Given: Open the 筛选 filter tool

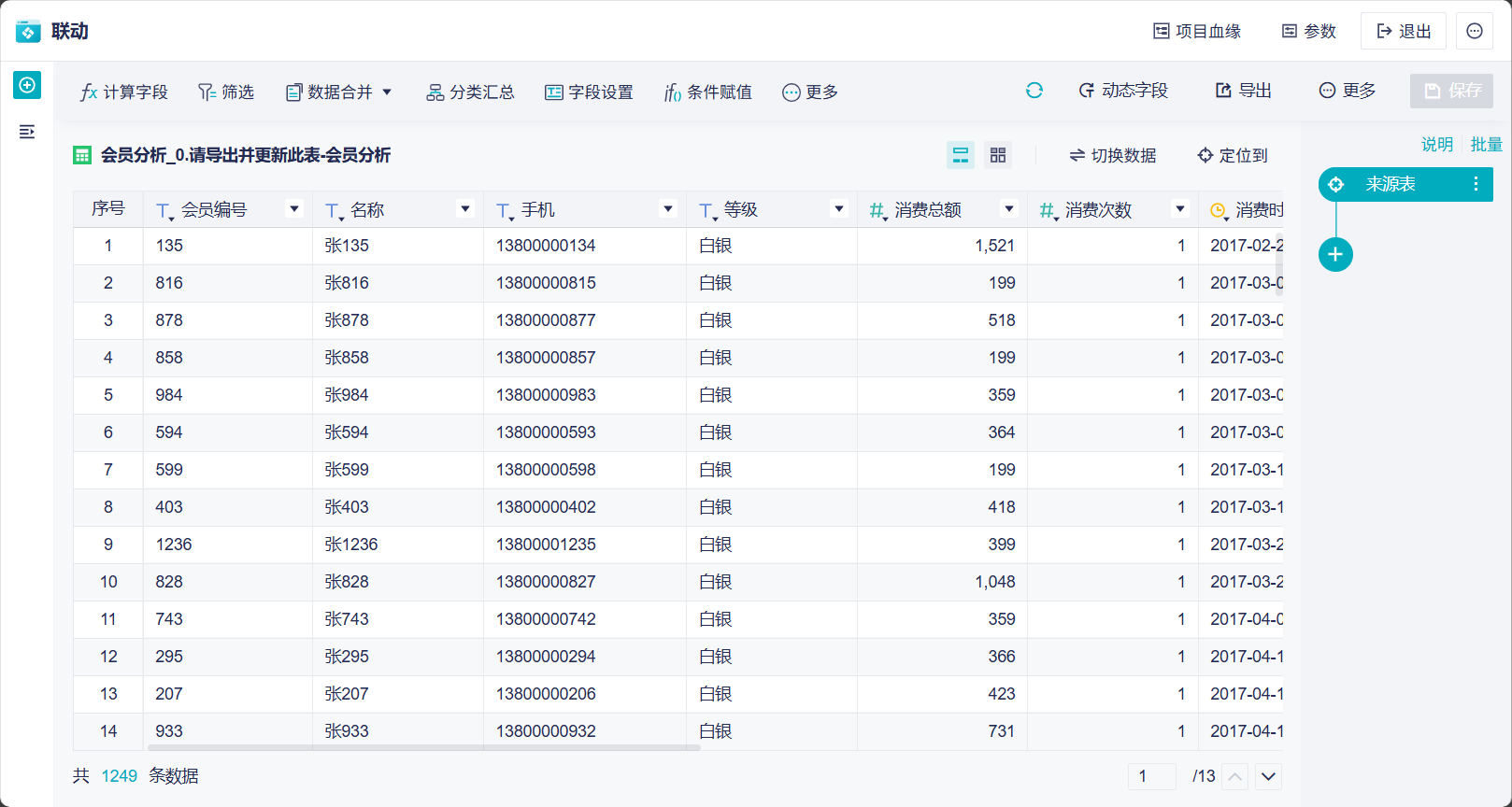Looking at the screenshot, I should pyautogui.click(x=226, y=92).
